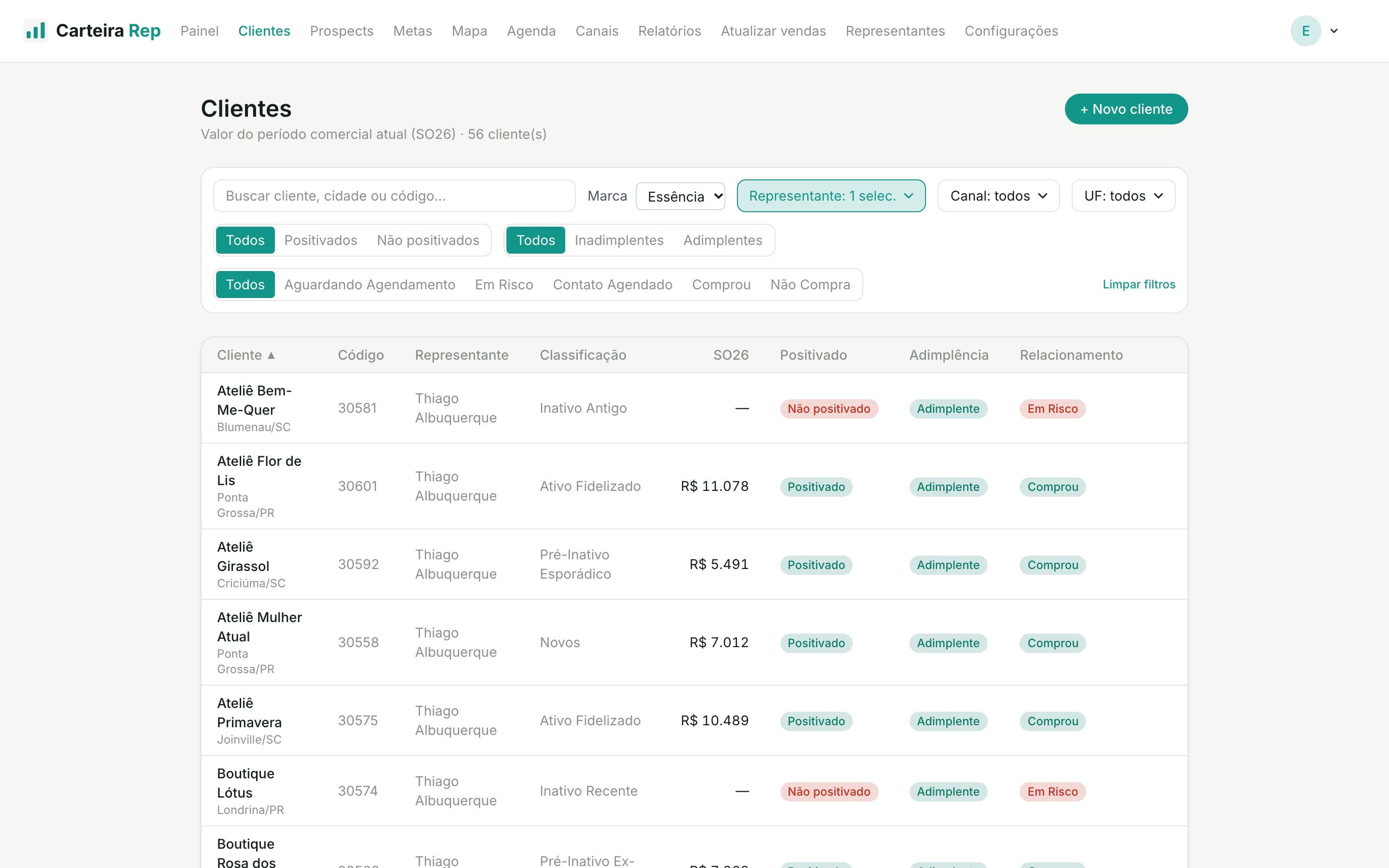Viewport: 1389px width, 868px height.
Task: Open the Mapa section
Action: [469, 31]
